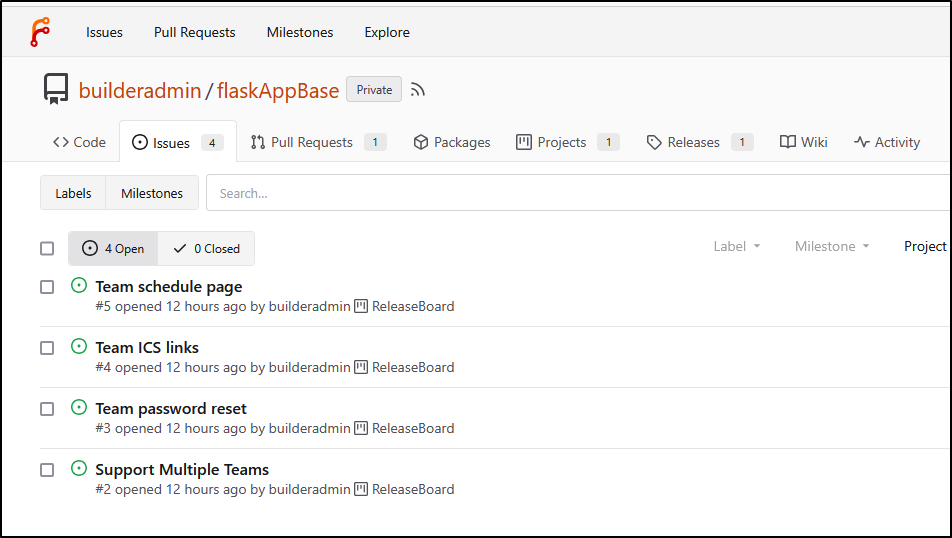Tick checkbox for Team schedule page issue
Screen dimensions: 952x538
coord(47,287)
